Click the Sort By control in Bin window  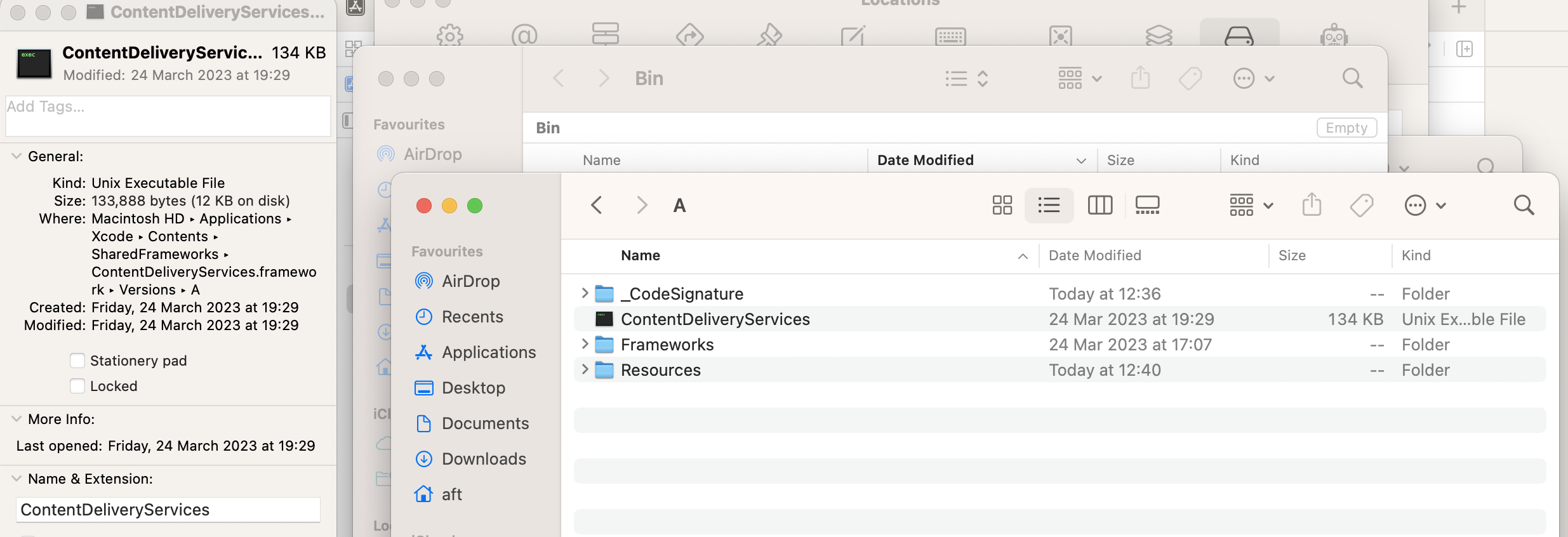click(967, 78)
